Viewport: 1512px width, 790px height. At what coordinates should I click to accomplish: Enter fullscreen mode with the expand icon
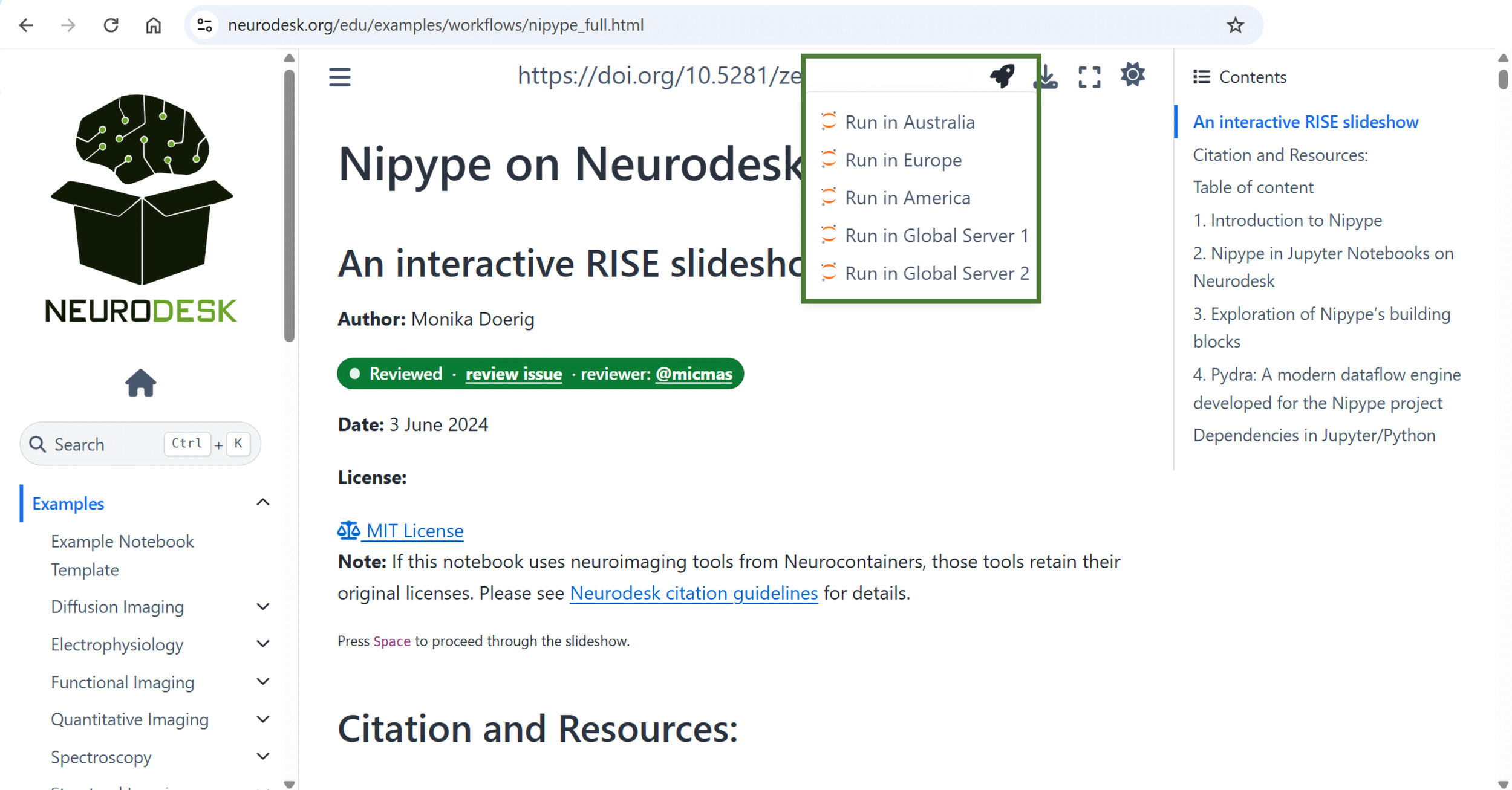(1089, 77)
